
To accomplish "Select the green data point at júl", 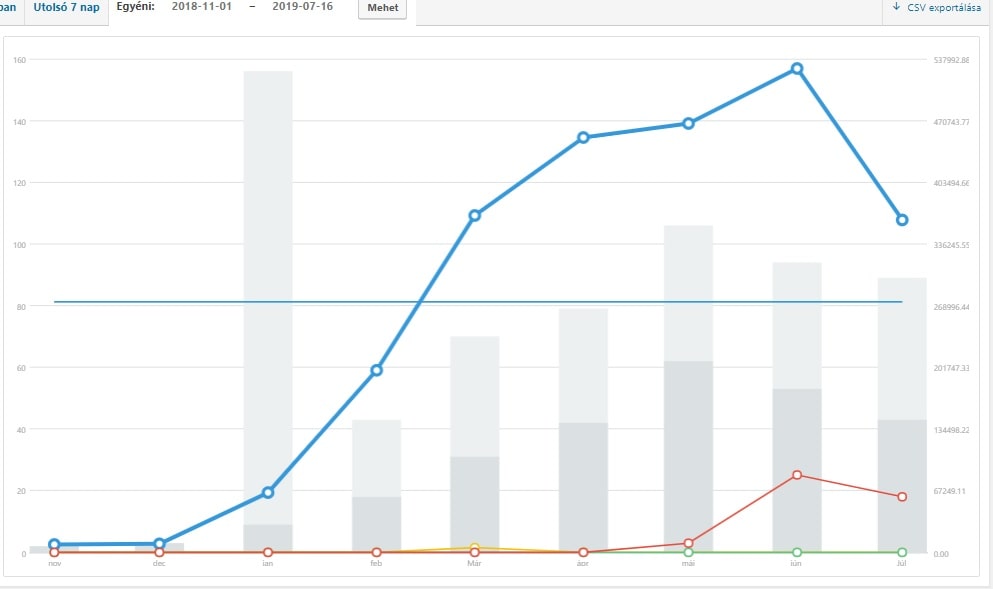I will coord(901,551).
